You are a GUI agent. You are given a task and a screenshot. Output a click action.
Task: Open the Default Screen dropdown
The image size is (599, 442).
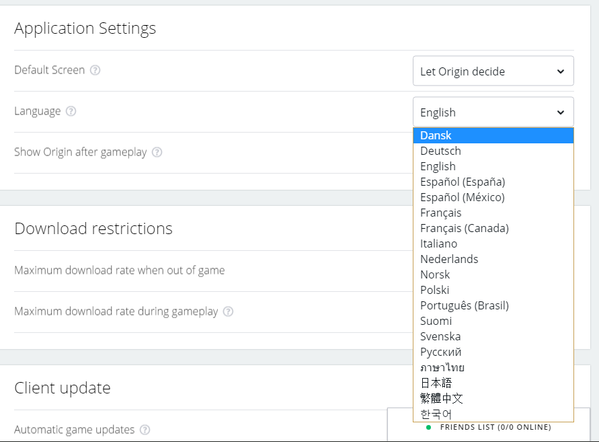pyautogui.click(x=493, y=71)
